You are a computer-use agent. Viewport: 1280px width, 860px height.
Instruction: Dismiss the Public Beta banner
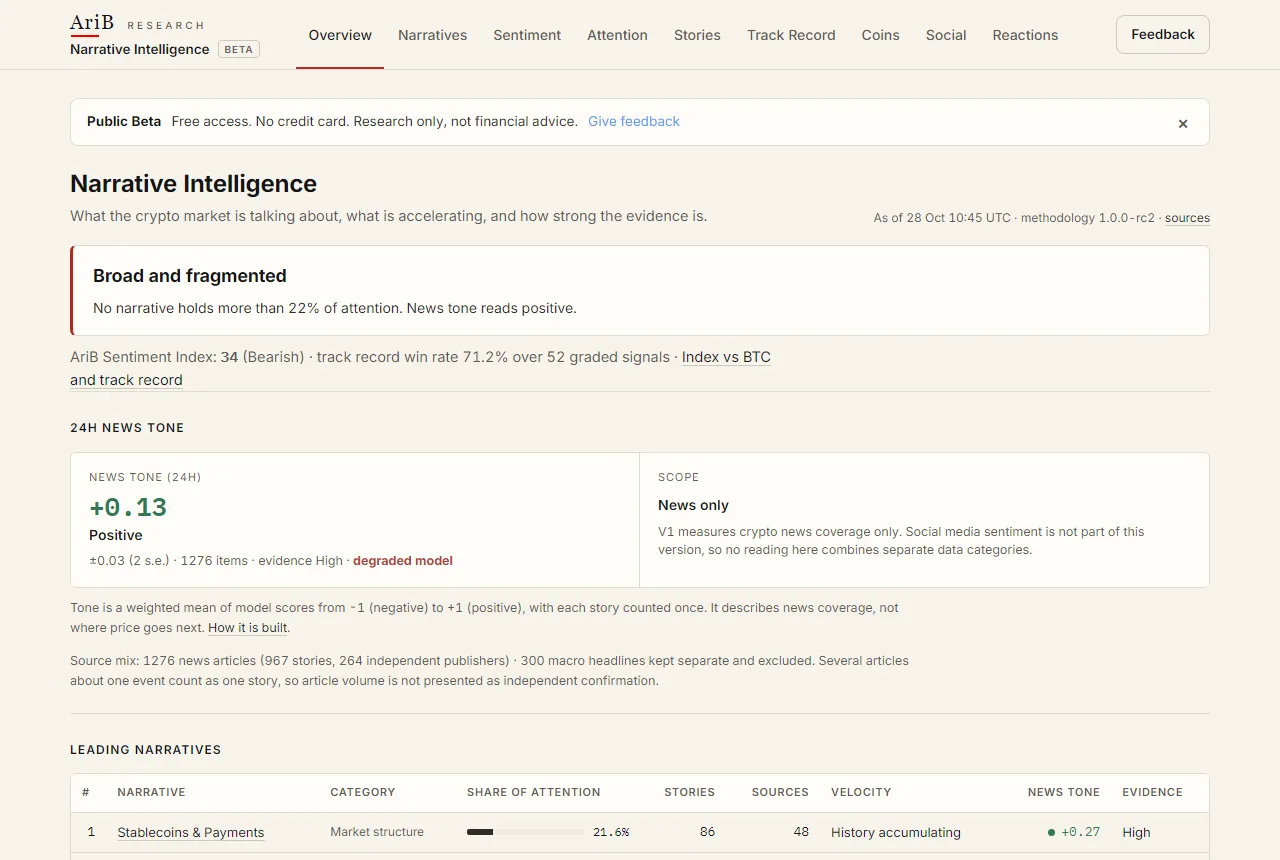click(1183, 124)
